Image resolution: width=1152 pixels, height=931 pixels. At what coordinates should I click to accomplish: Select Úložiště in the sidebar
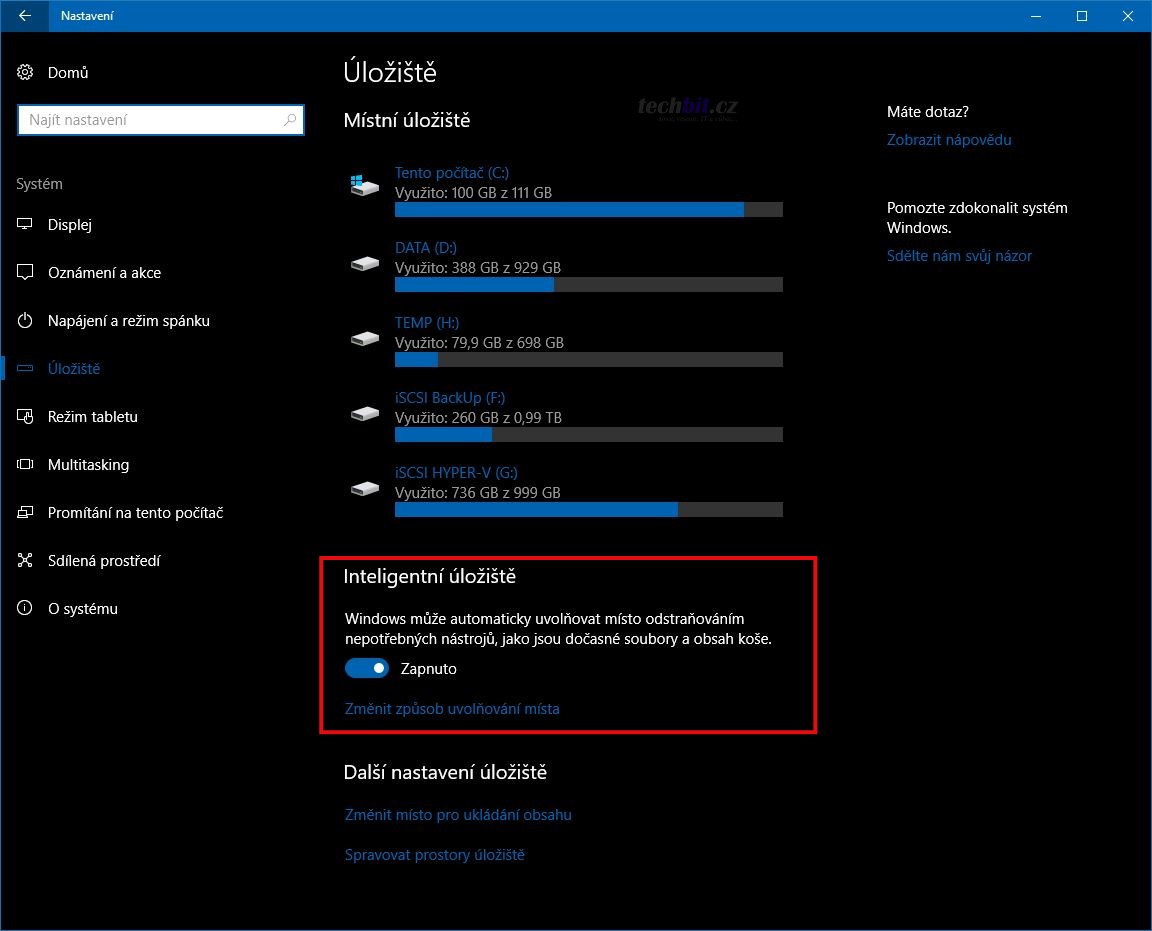(73, 368)
